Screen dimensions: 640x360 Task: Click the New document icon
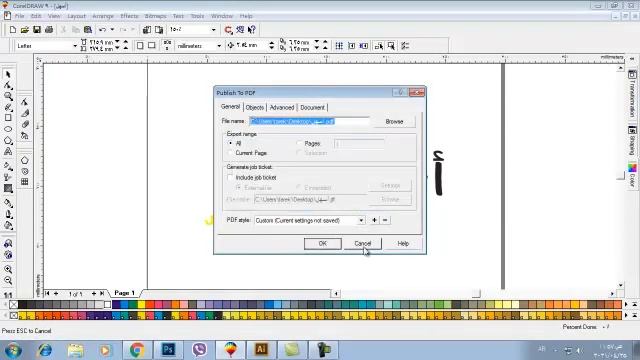pos(13,29)
